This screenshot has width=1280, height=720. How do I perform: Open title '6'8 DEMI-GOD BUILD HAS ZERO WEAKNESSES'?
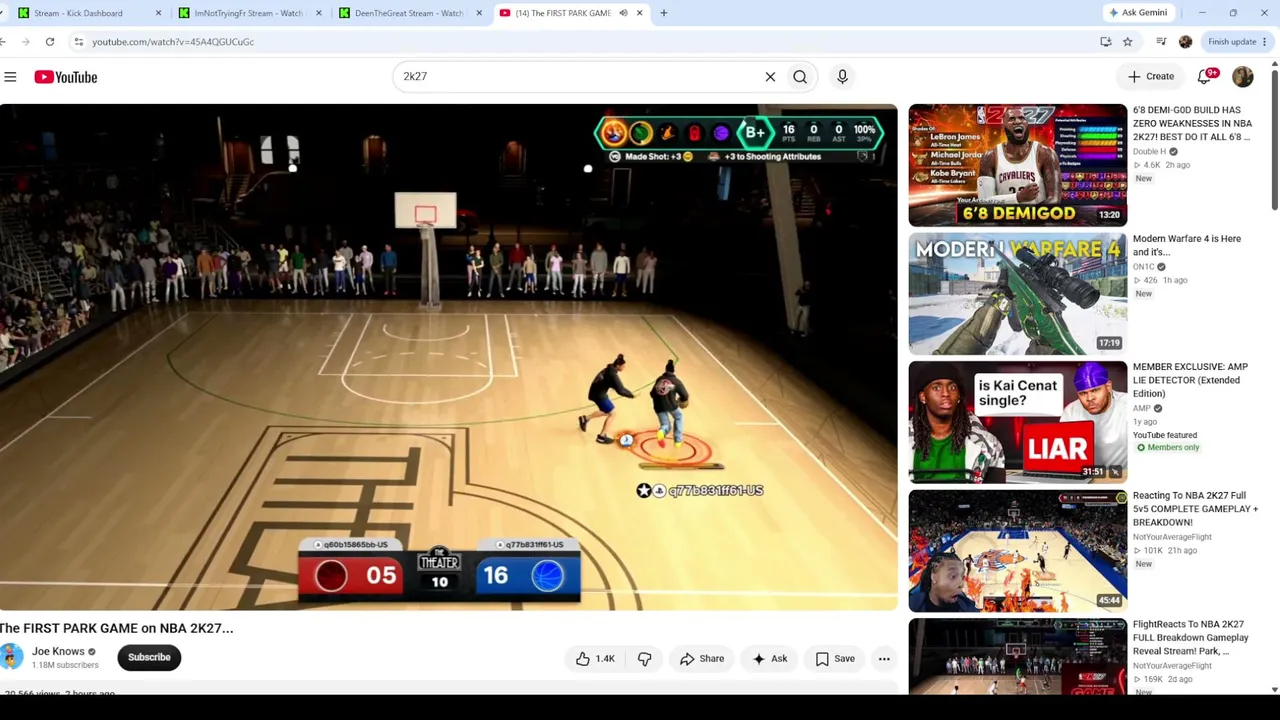coord(1192,123)
